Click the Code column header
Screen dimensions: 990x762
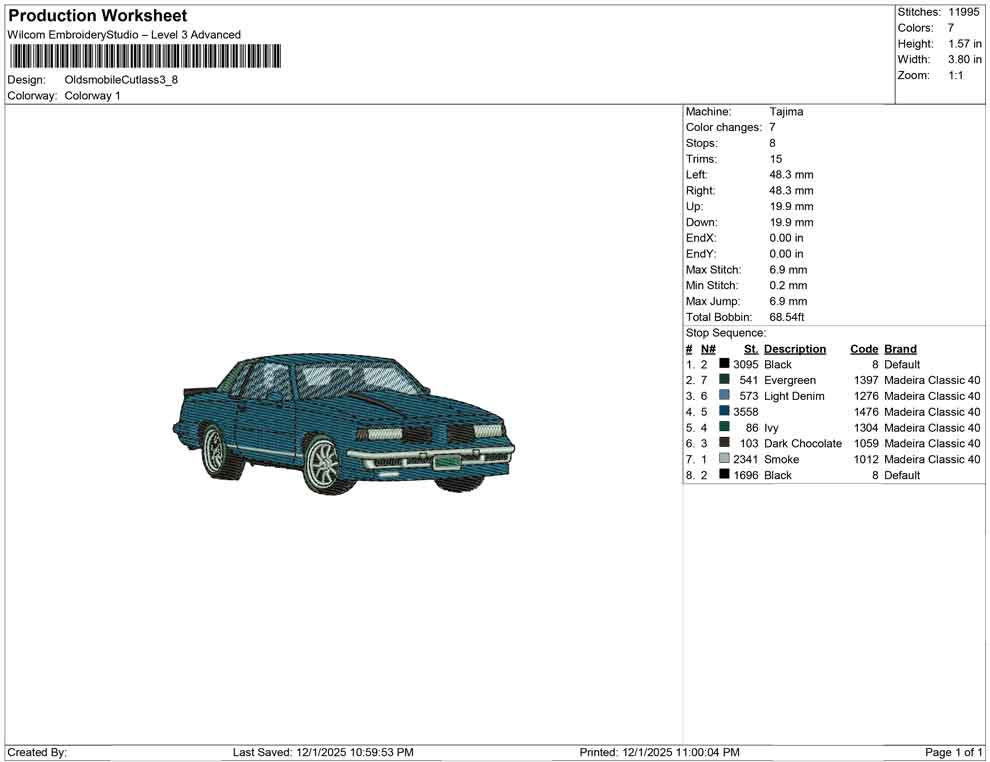coord(863,349)
